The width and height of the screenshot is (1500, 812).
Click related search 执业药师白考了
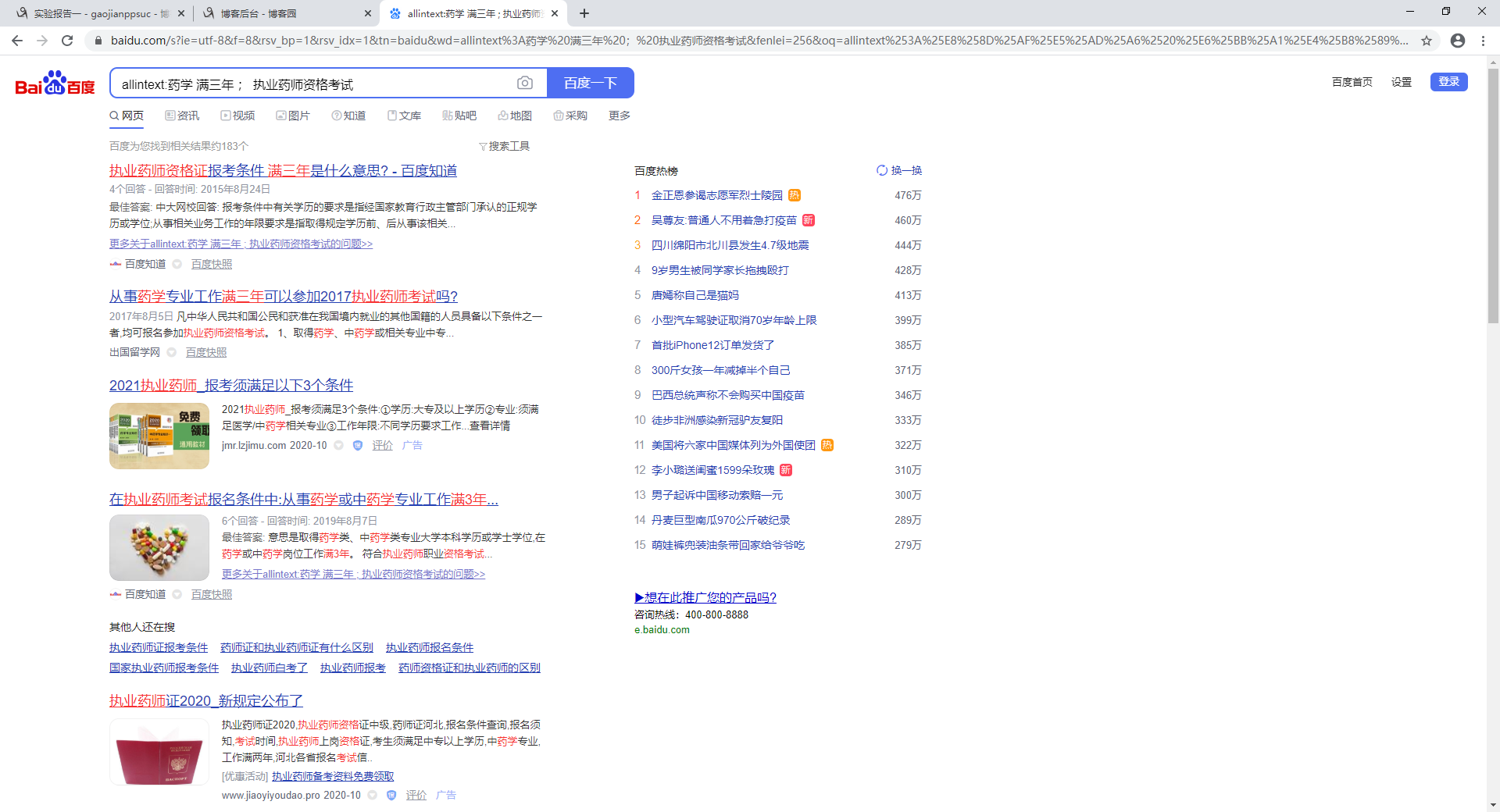point(270,668)
